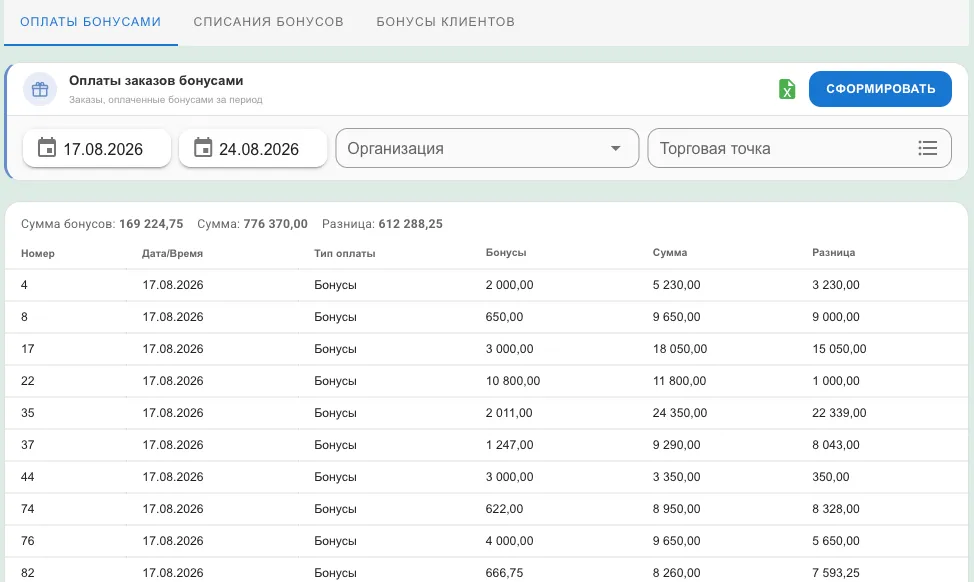Viewport: 974px width, 582px height.
Task: Select order row number 22
Action: tap(486, 381)
